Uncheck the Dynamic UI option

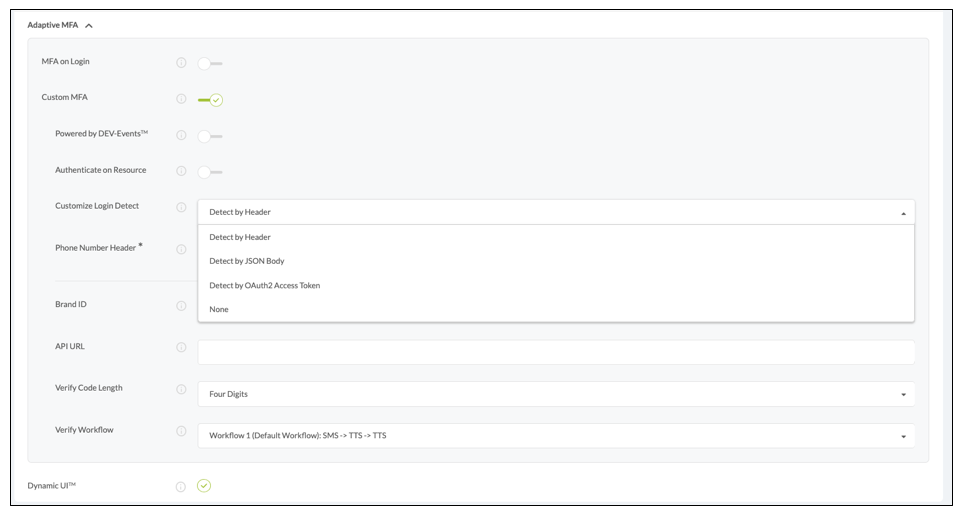[x=204, y=486]
